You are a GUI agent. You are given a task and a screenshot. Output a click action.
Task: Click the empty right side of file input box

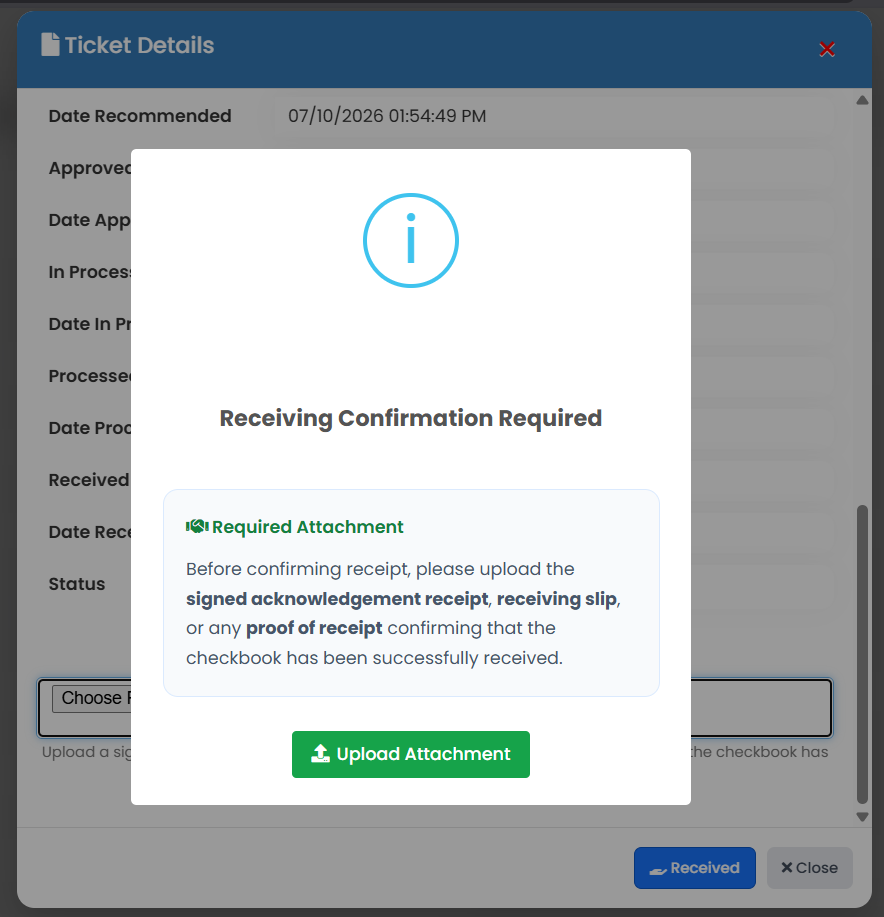point(760,708)
